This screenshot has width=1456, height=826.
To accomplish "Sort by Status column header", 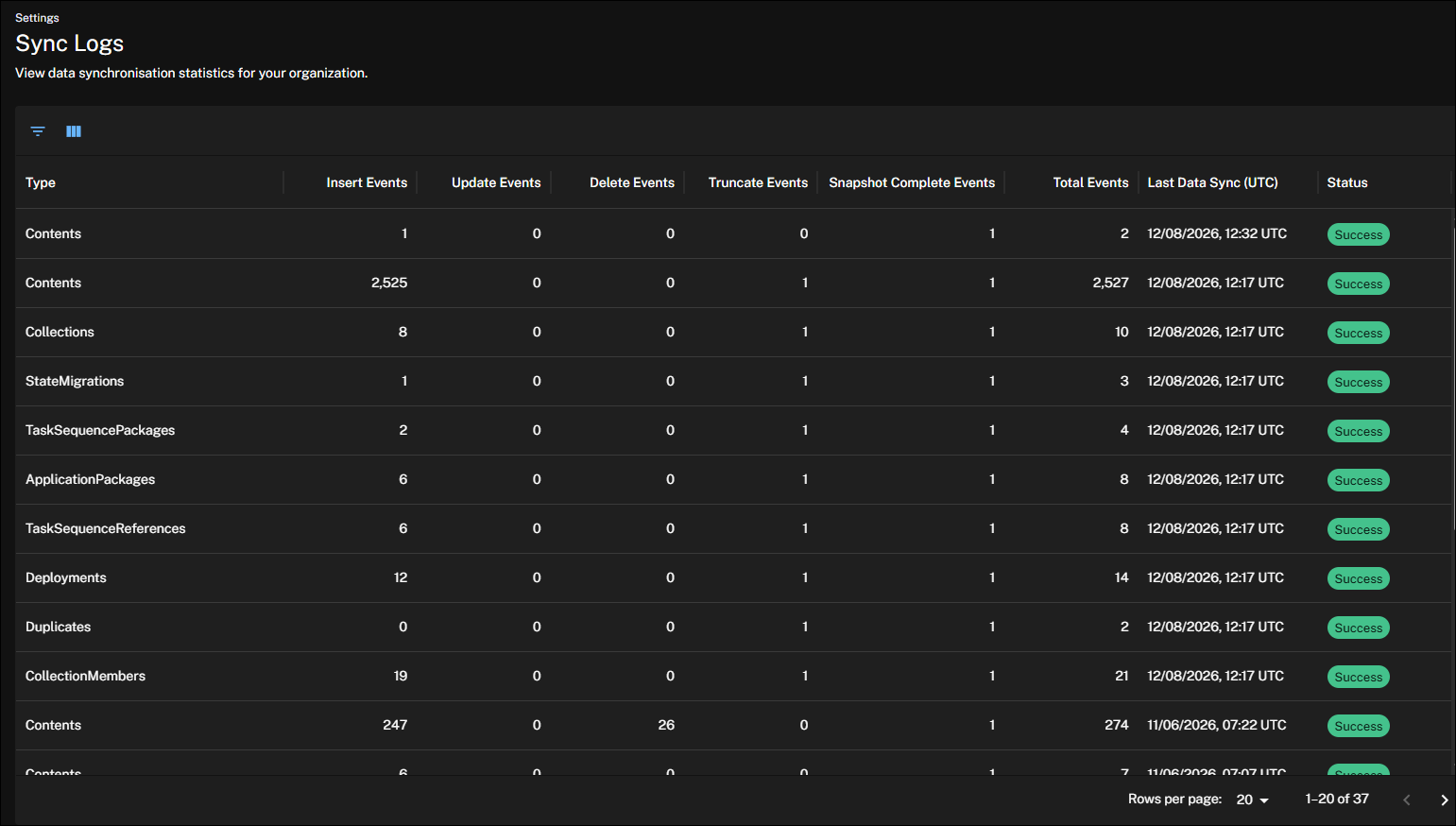I will click(1346, 182).
